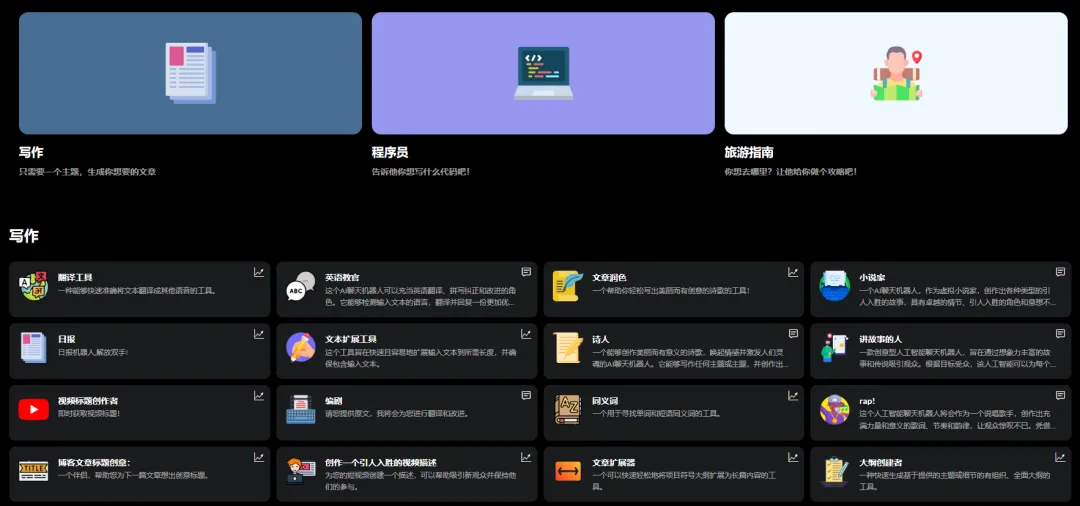Click the 文章扩展器 orange double-arrow icon
Screen dimensions: 1080x506
568,471
